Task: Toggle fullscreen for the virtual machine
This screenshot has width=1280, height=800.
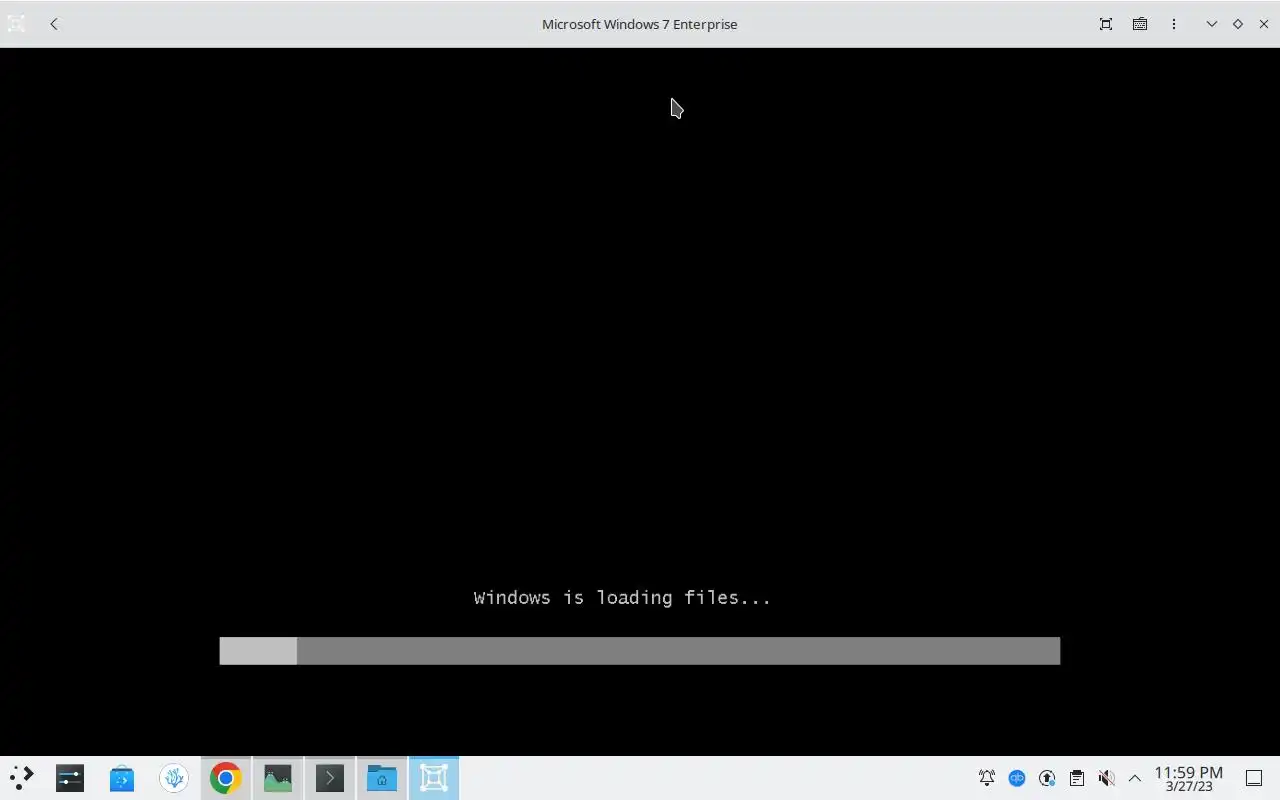Action: (1106, 24)
